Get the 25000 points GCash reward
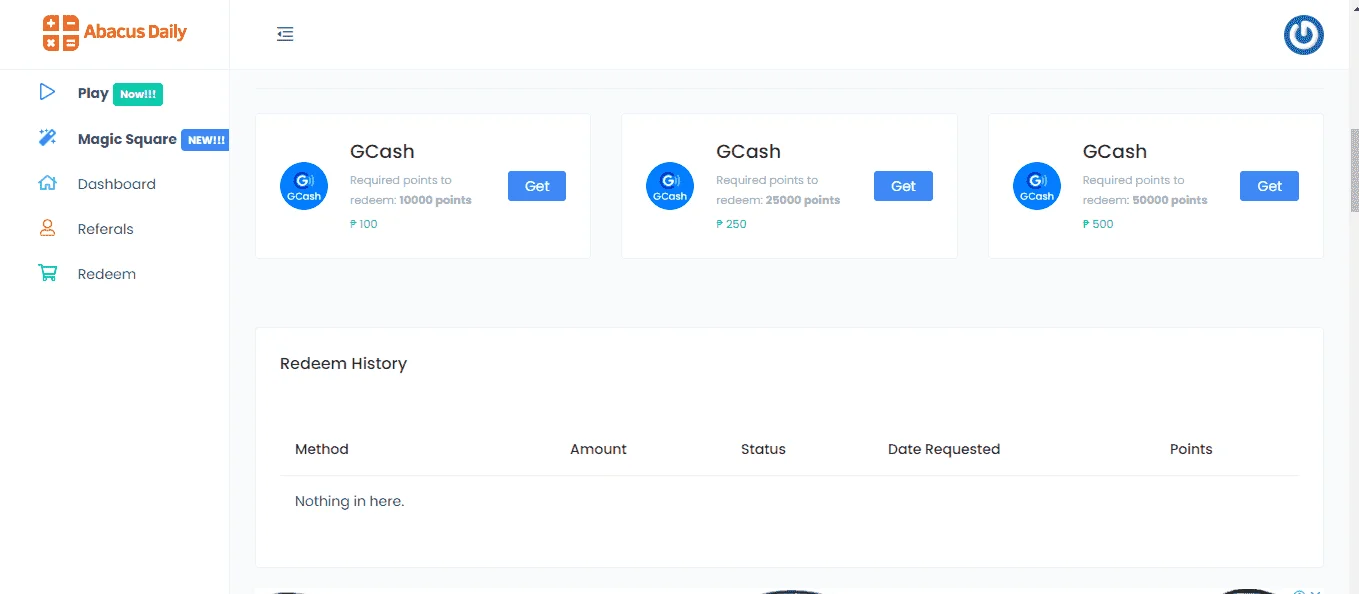 click(903, 186)
